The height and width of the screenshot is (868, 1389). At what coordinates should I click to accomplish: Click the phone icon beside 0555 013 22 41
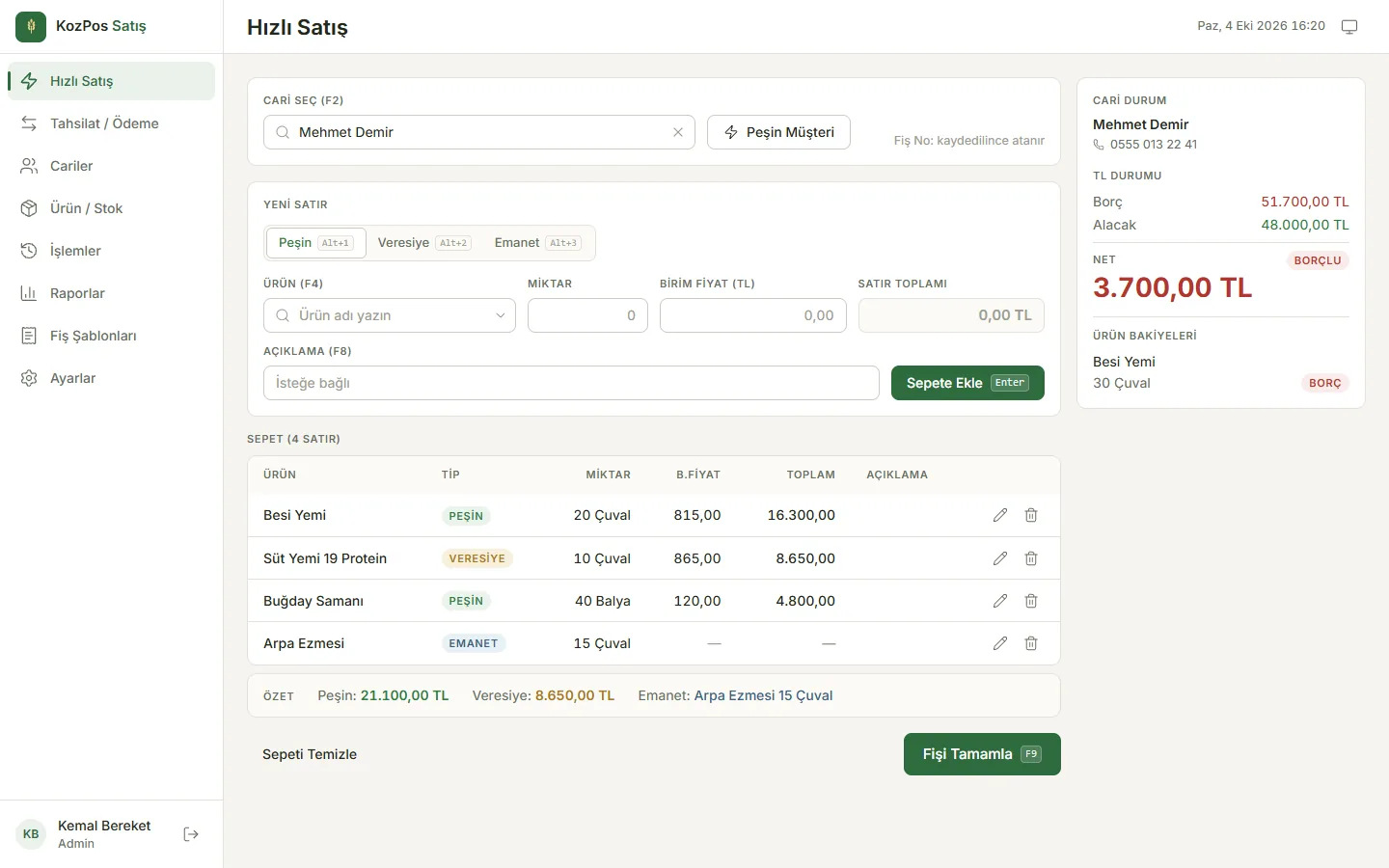coord(1099,145)
